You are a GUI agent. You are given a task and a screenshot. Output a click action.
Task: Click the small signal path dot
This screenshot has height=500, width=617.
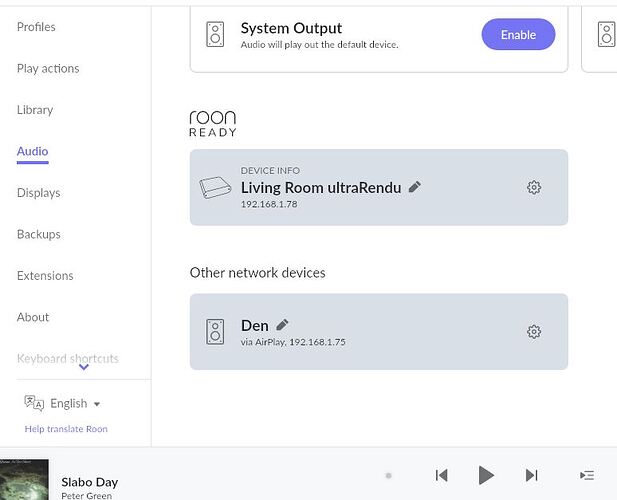pyautogui.click(x=388, y=476)
